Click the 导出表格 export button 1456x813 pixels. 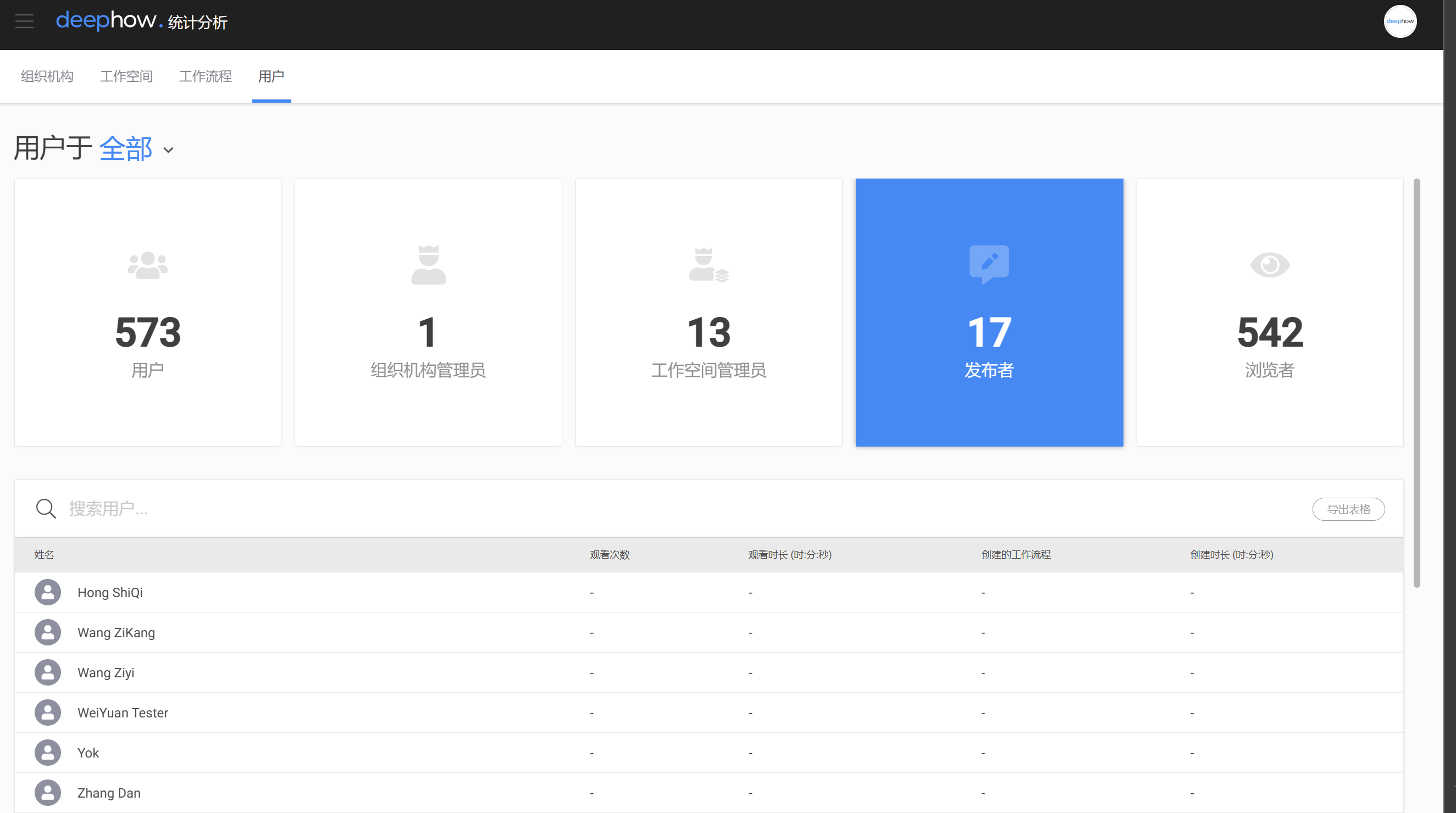coord(1348,509)
